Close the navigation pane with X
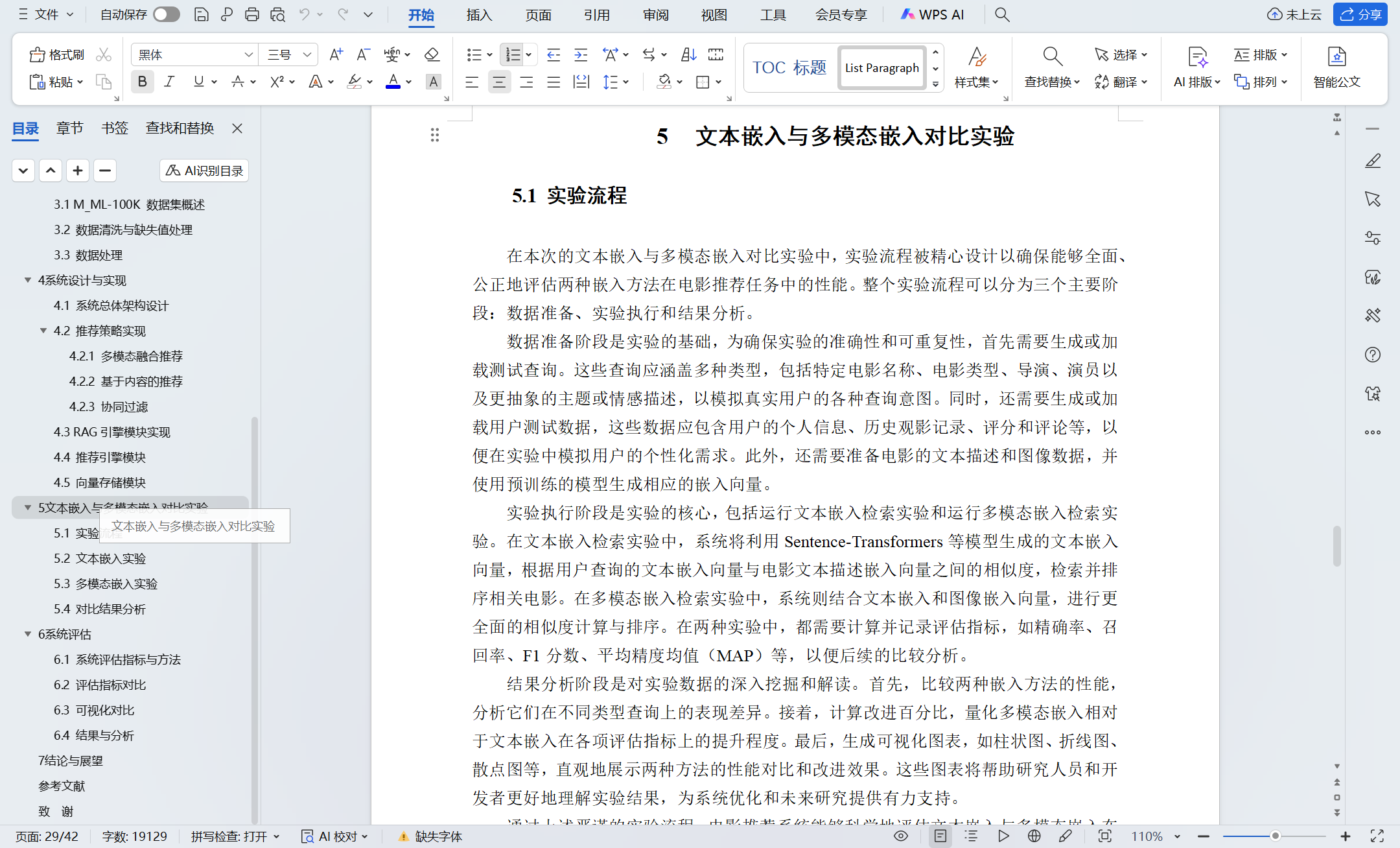The image size is (1400, 848). point(237,128)
